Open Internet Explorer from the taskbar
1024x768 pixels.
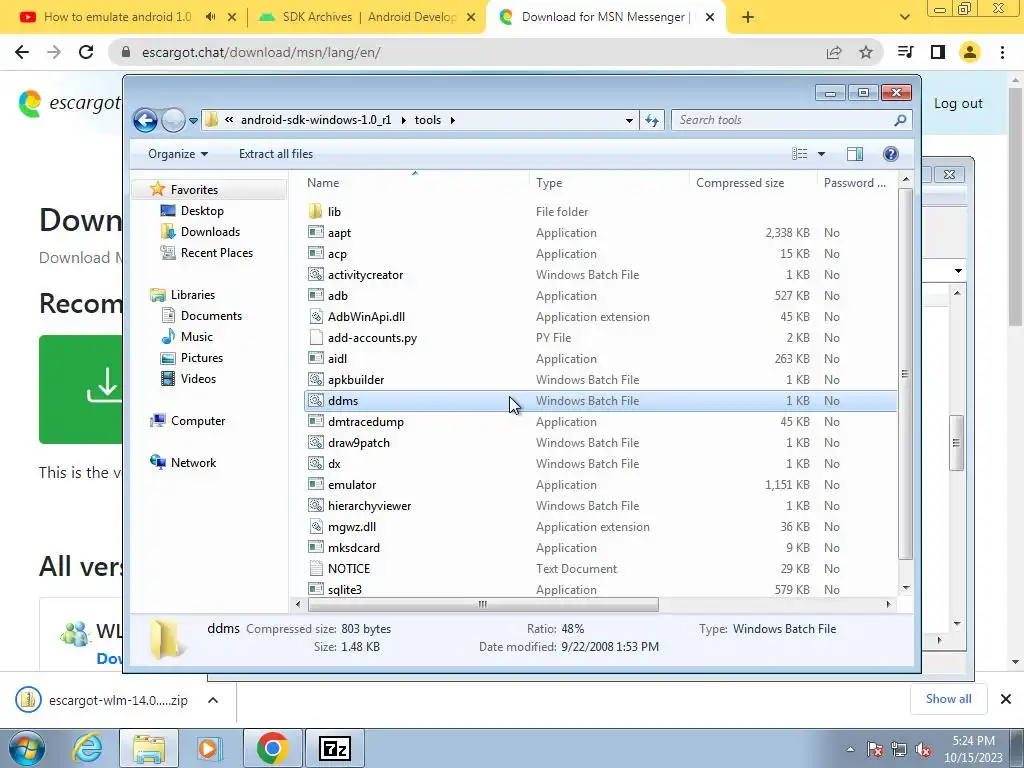tap(88, 748)
